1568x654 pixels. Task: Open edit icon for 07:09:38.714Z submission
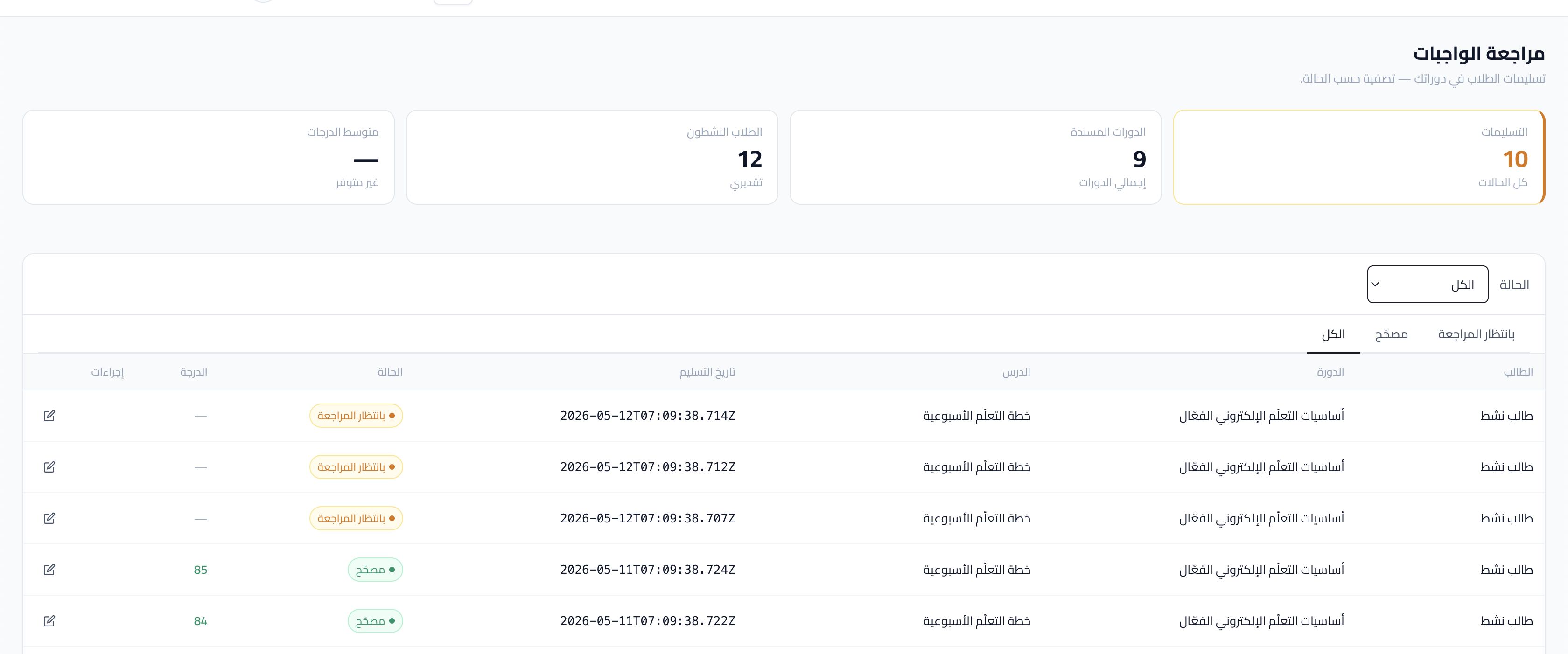point(49,416)
